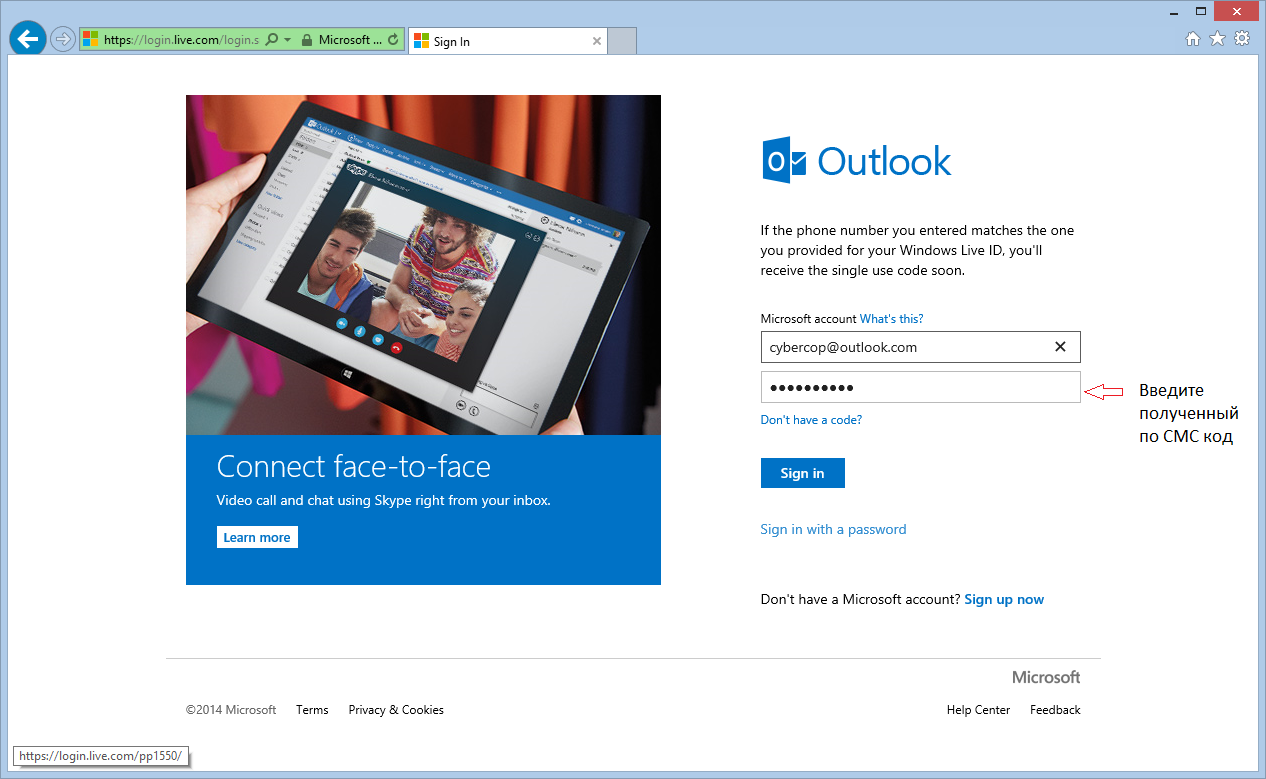Click the masked code entry field

920,387
